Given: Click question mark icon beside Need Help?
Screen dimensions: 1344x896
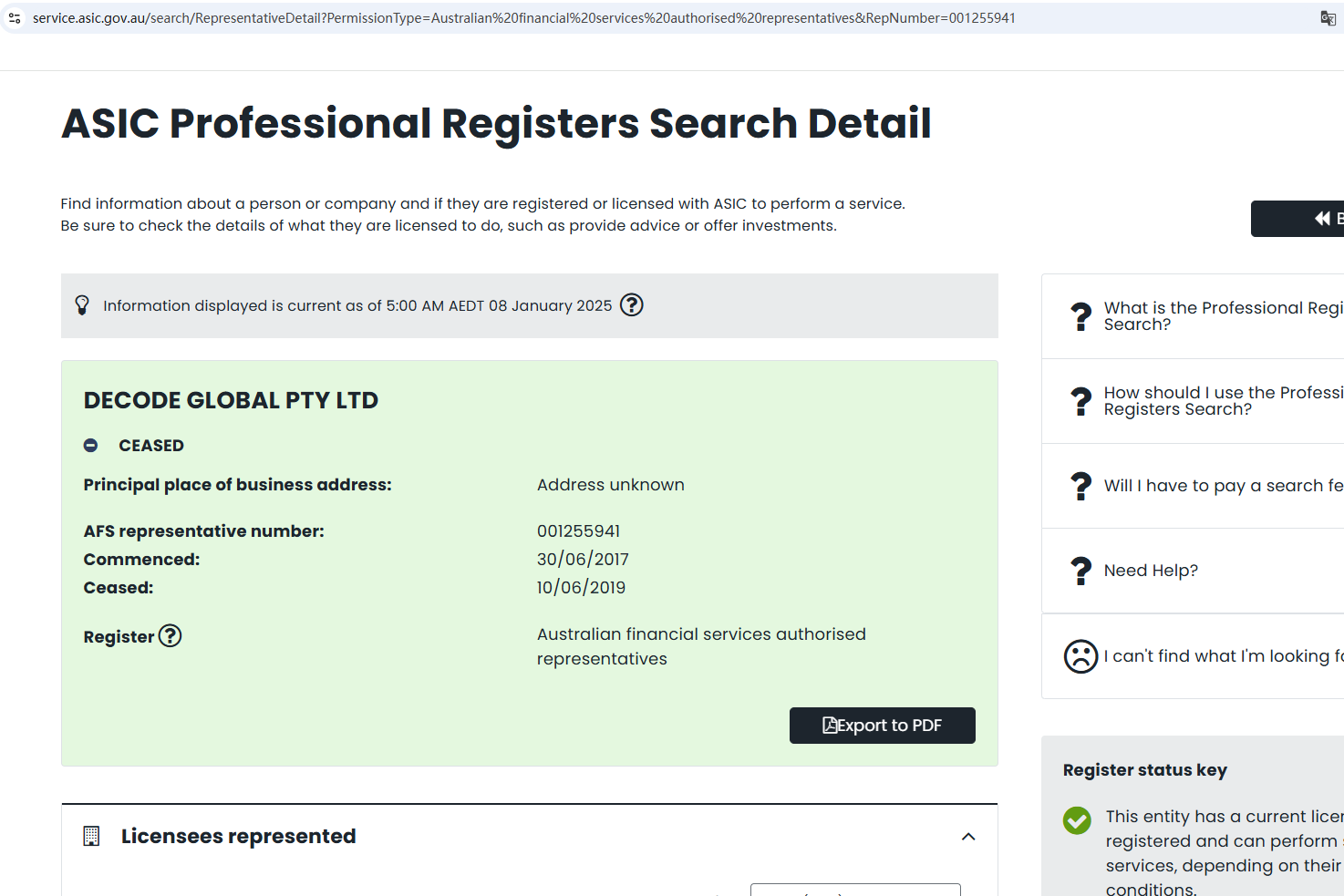Looking at the screenshot, I should pos(1080,571).
